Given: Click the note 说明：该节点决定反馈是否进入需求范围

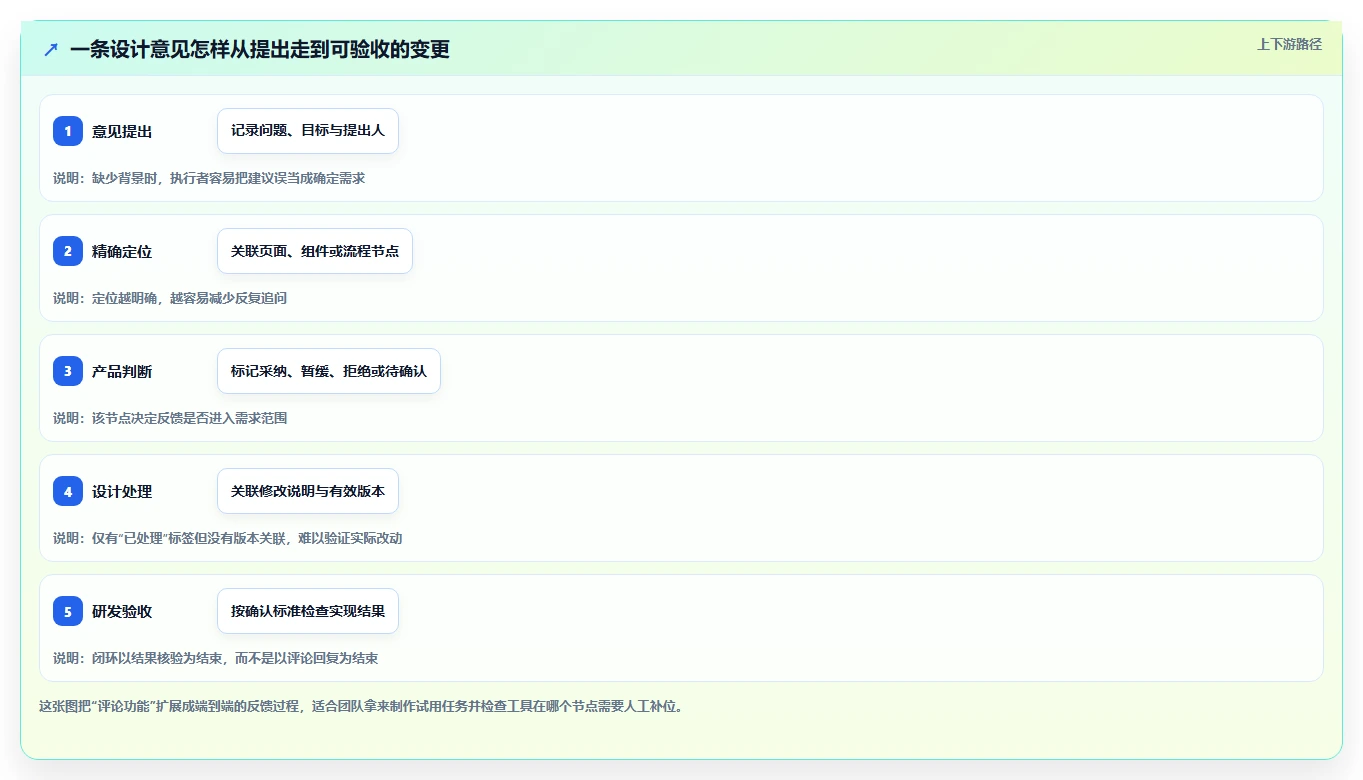Looking at the screenshot, I should [x=170, y=418].
